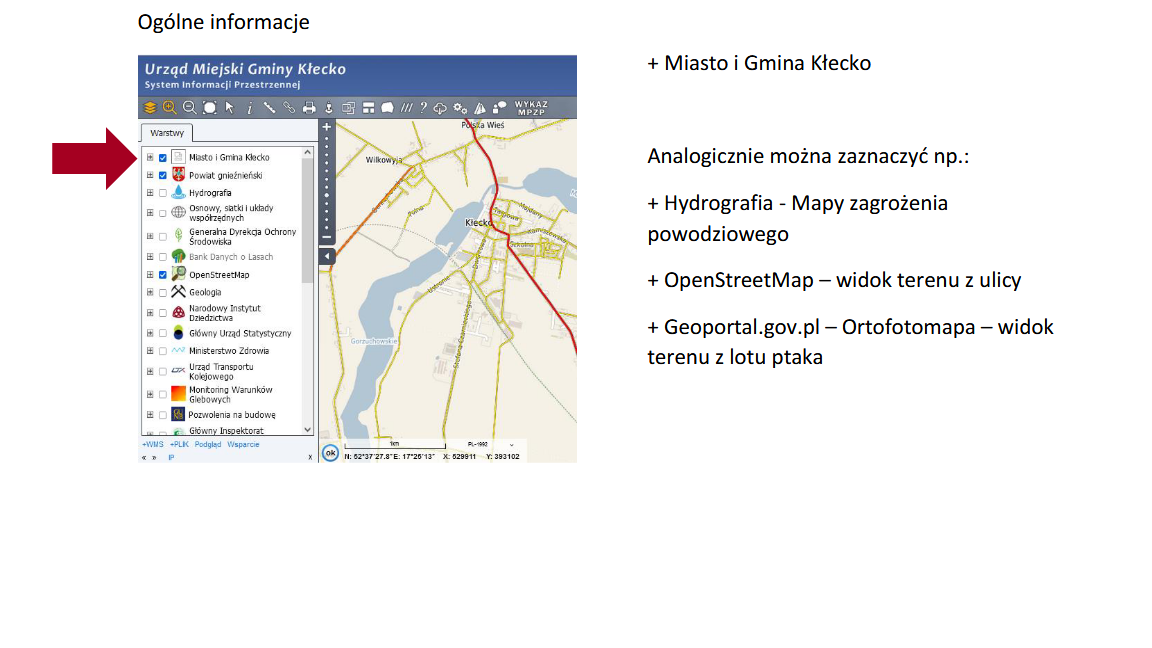
Task: Click the warning triangles icon
Action: 480,108
